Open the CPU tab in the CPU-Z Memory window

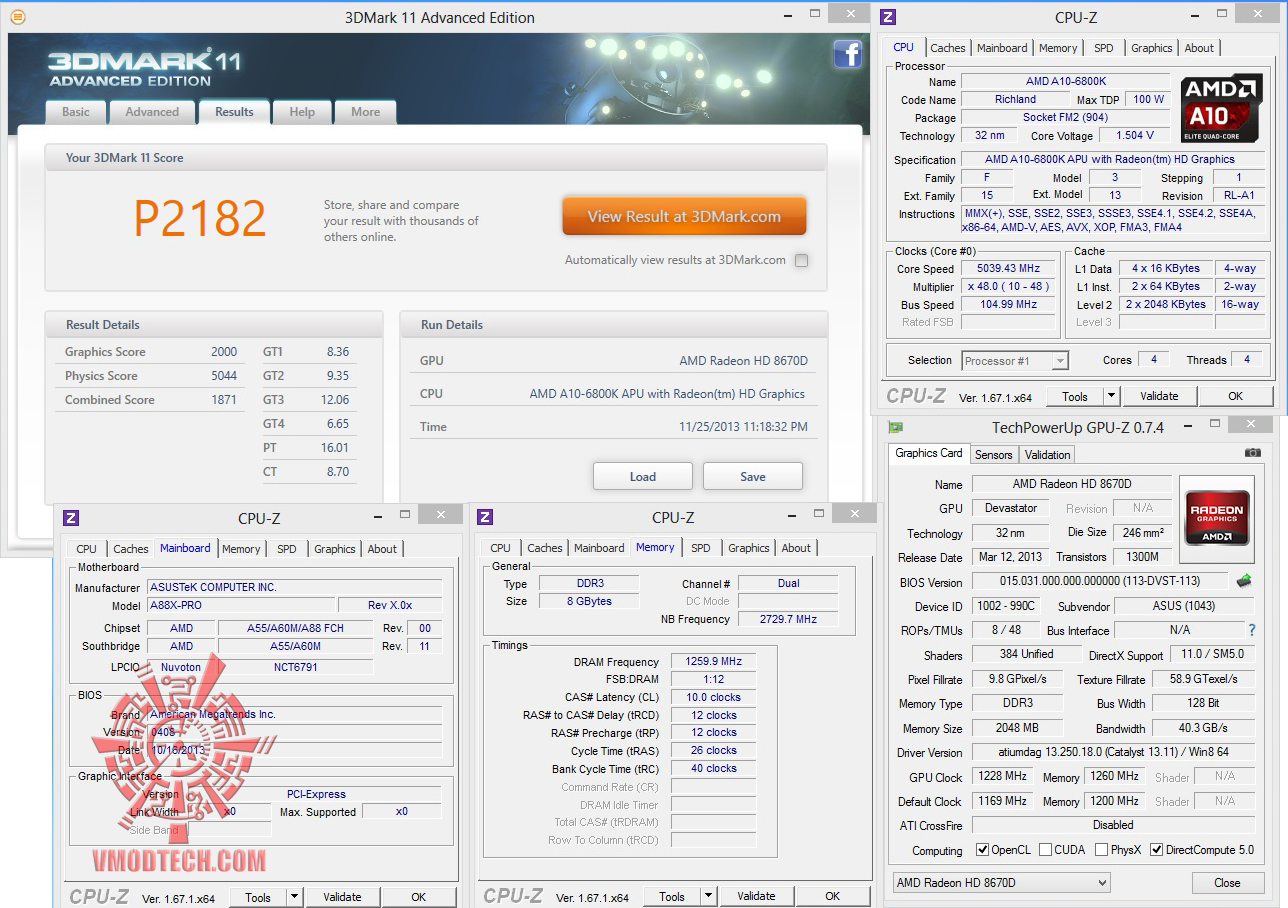click(x=501, y=548)
